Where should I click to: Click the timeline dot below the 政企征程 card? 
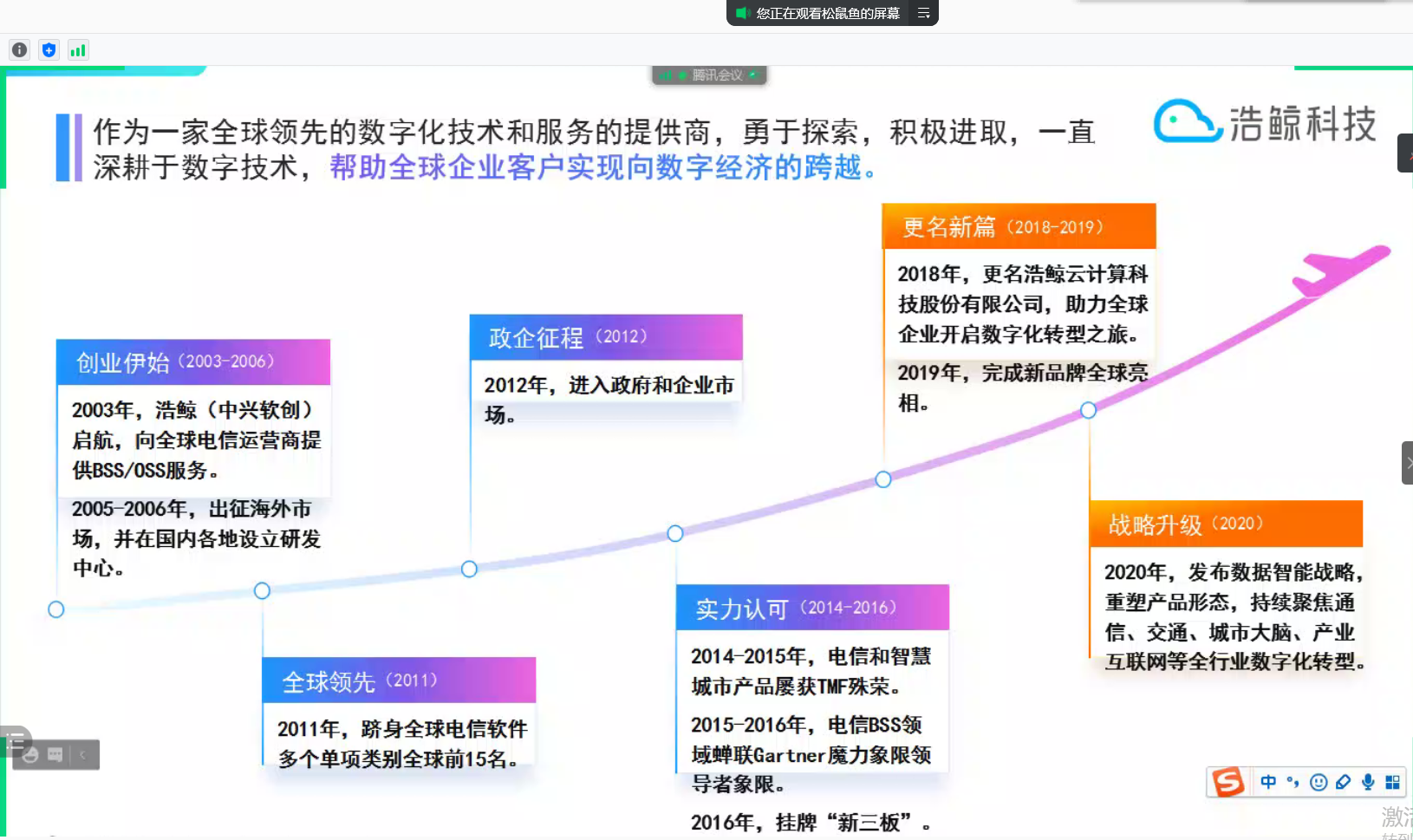point(469,569)
